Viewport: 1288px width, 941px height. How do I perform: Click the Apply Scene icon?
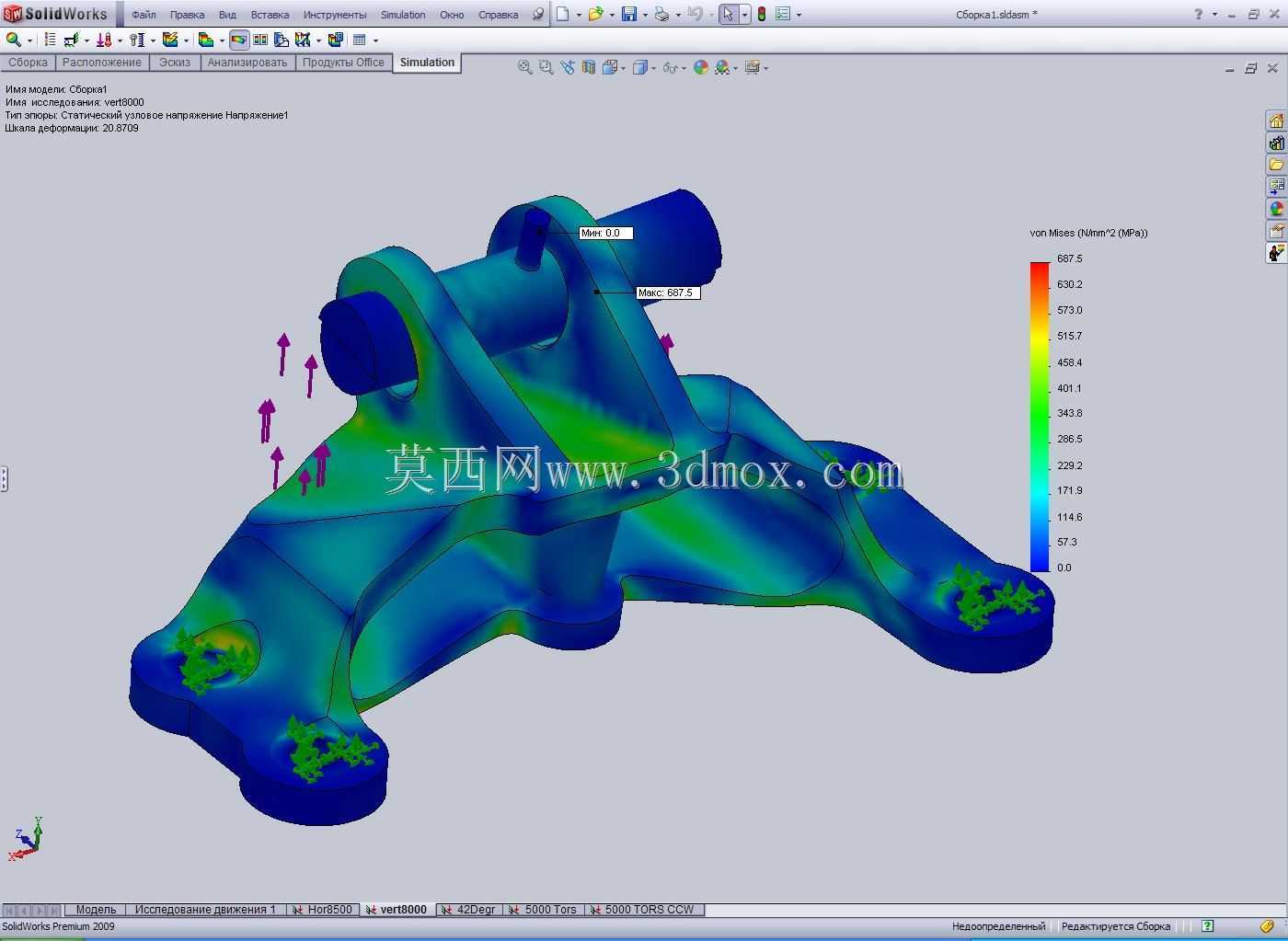tap(722, 67)
